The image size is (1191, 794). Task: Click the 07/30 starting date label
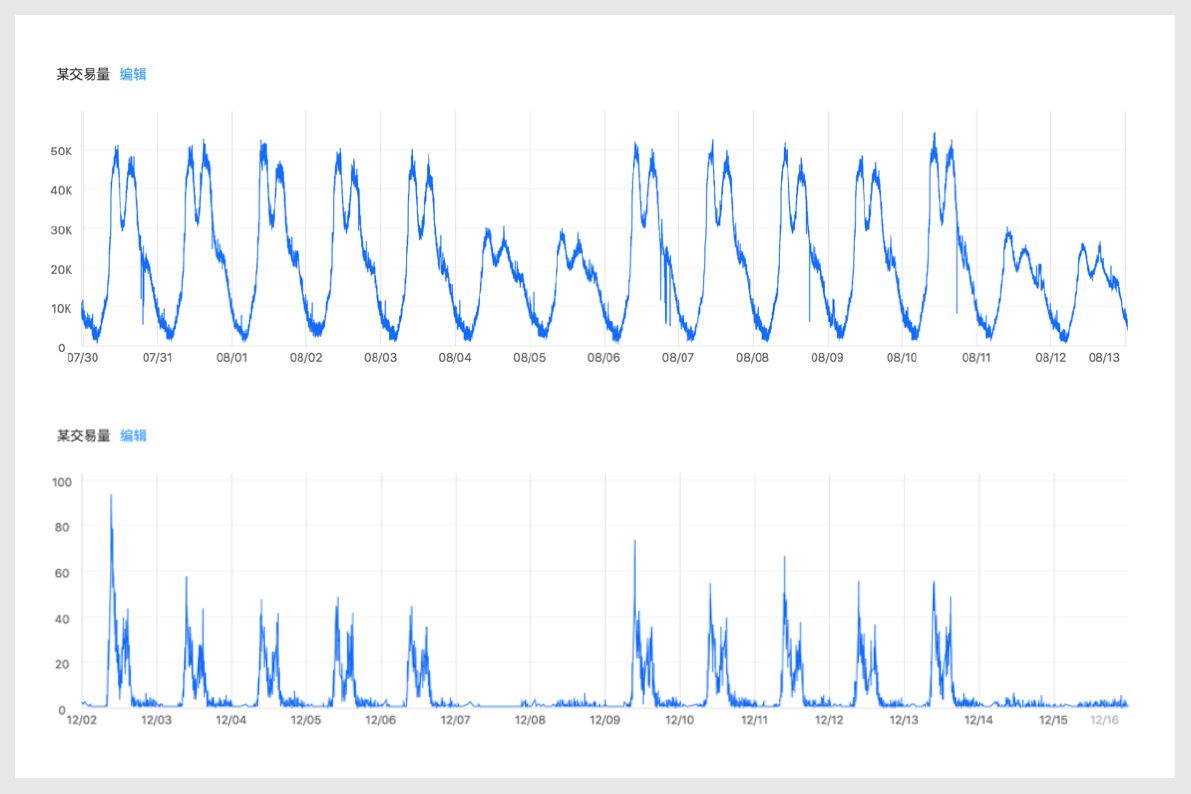[x=82, y=358]
